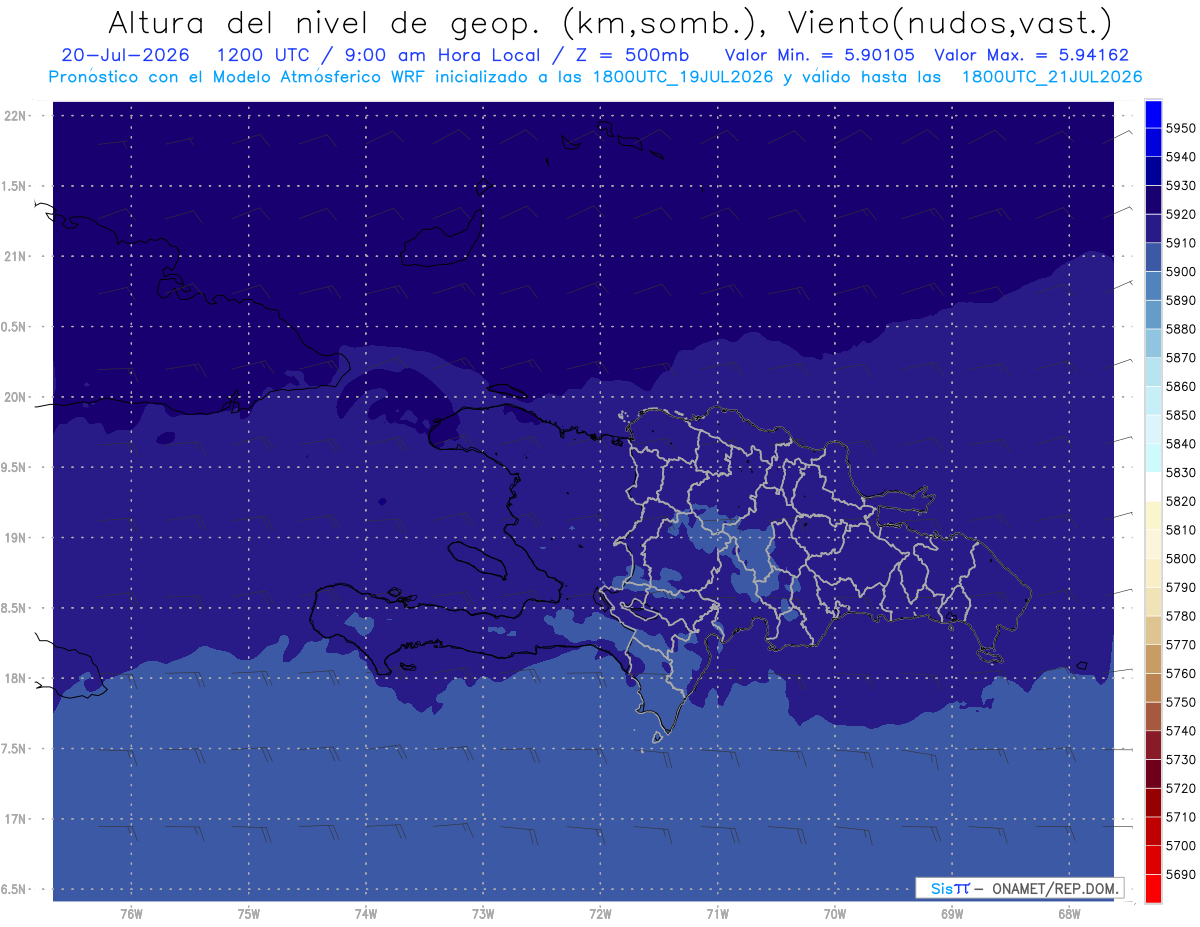Click the '5750' legend value
1200x927 pixels.
pyautogui.click(x=1181, y=702)
